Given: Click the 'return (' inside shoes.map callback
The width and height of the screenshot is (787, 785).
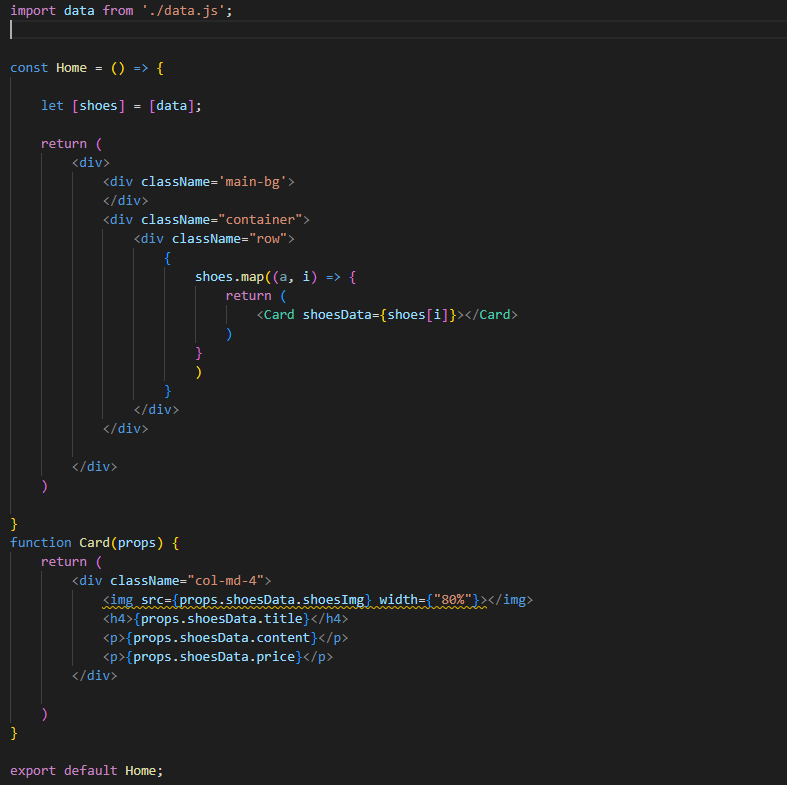Looking at the screenshot, I should (x=256, y=296).
